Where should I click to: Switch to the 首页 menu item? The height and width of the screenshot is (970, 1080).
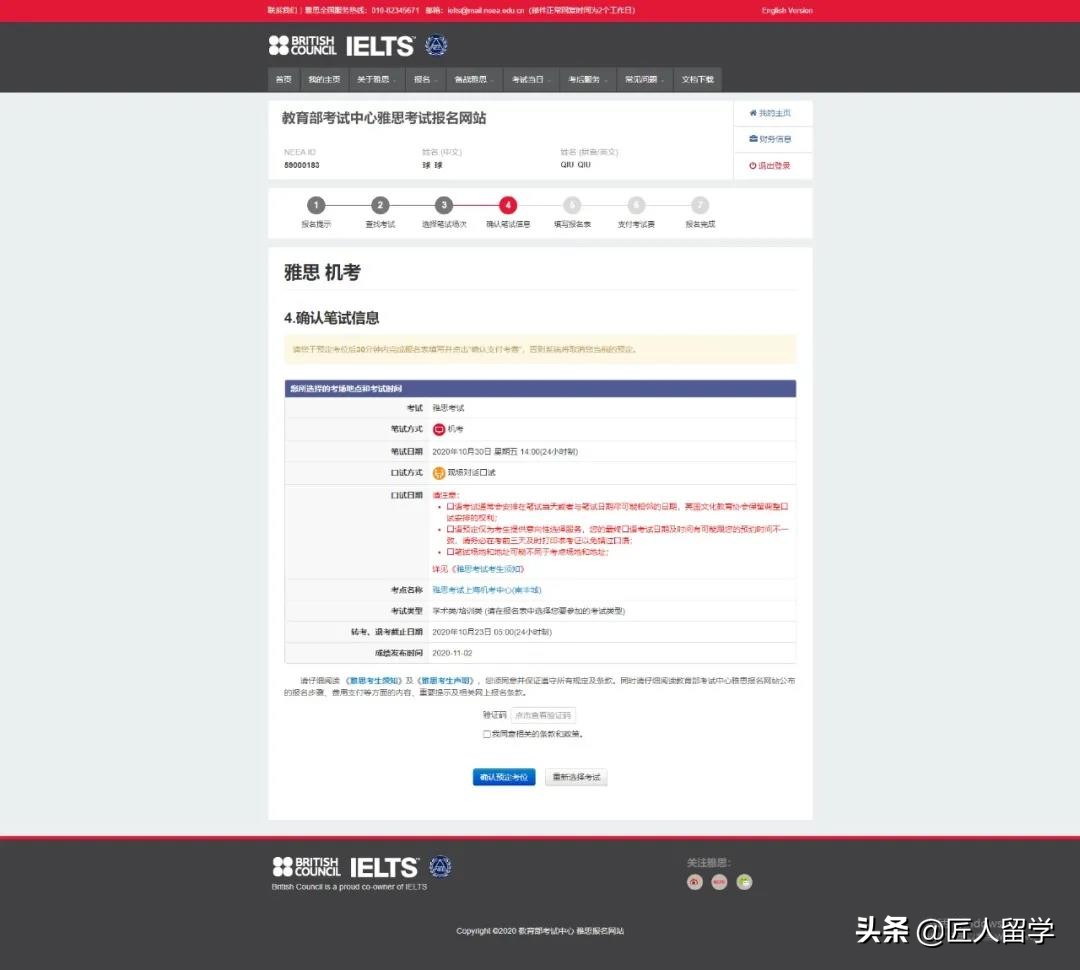pyautogui.click(x=283, y=79)
